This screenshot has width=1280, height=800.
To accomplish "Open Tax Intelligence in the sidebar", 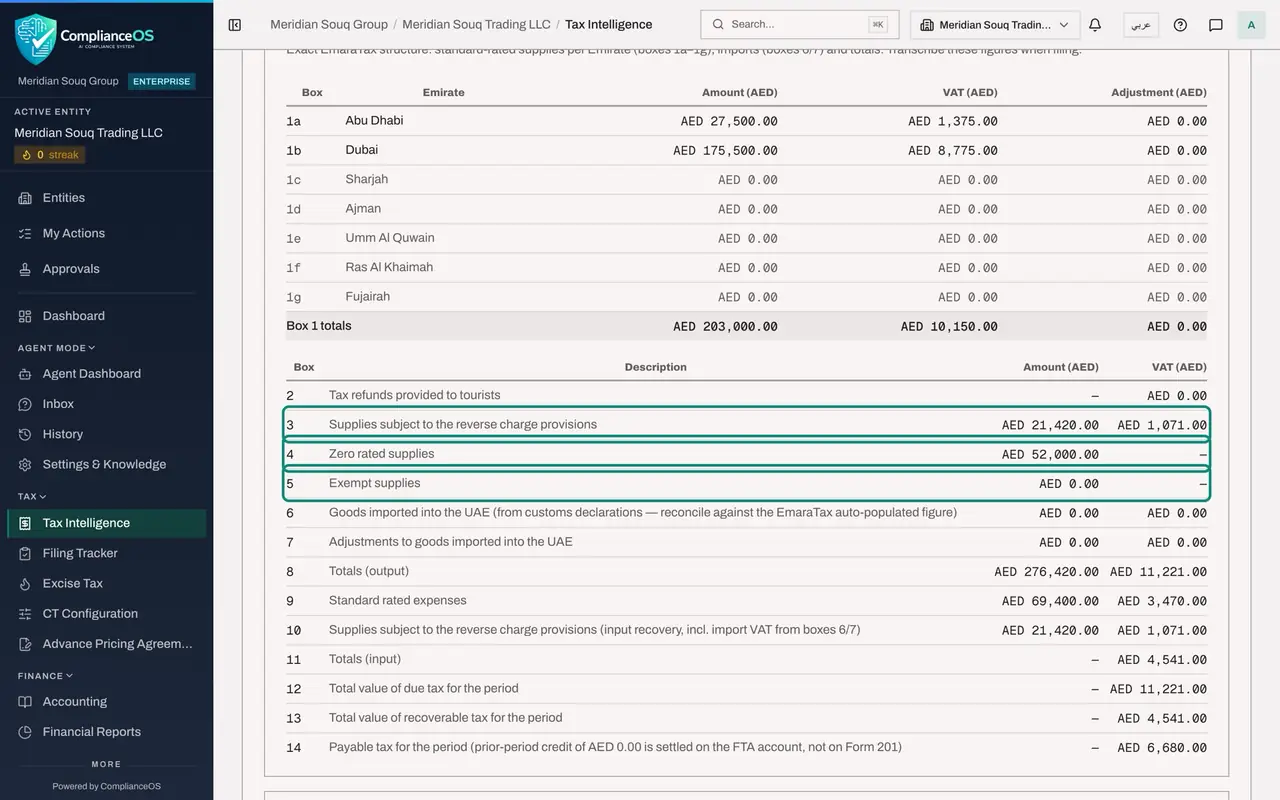I will [106, 523].
